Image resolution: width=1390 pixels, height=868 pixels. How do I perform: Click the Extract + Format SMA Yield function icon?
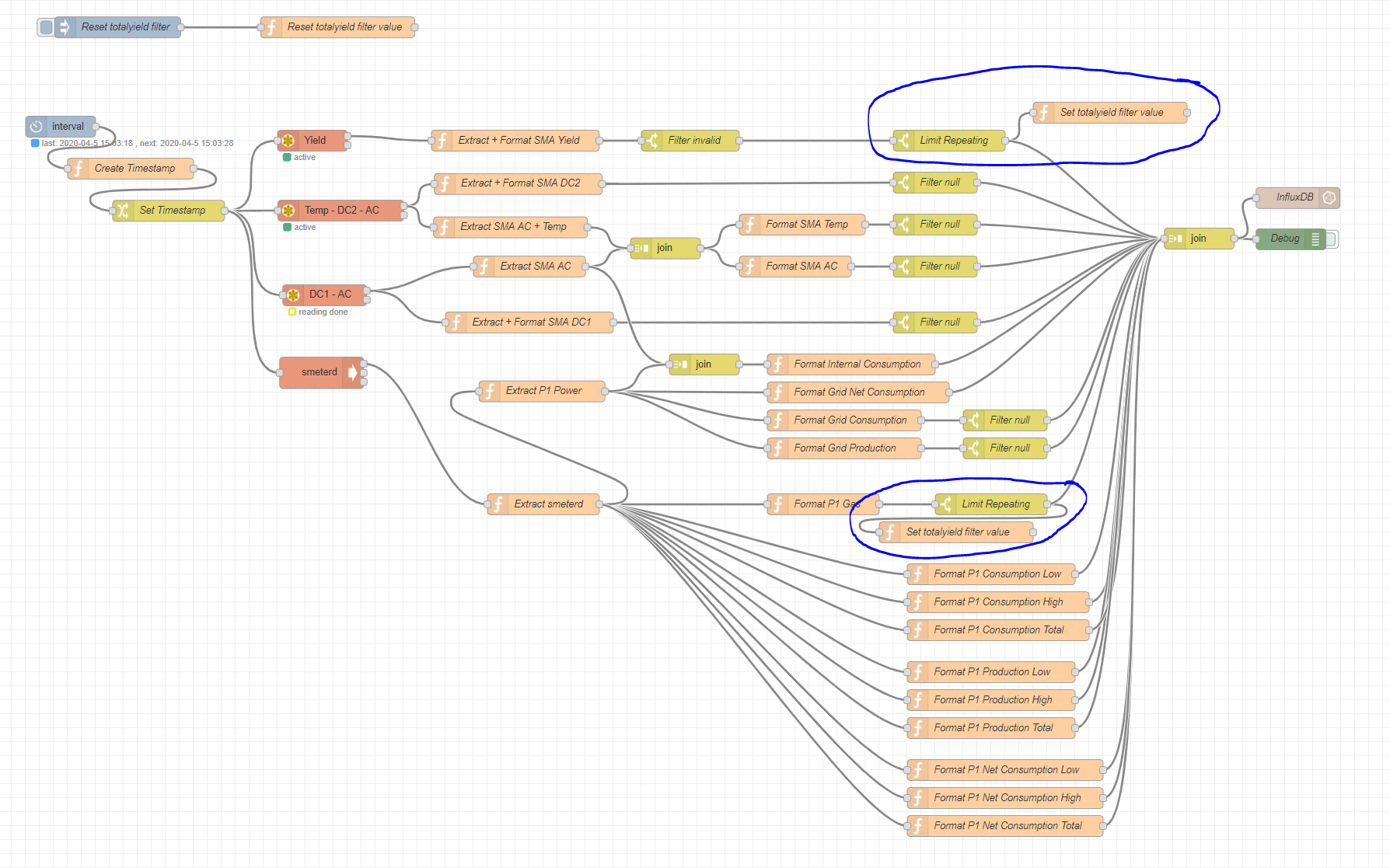(442, 141)
